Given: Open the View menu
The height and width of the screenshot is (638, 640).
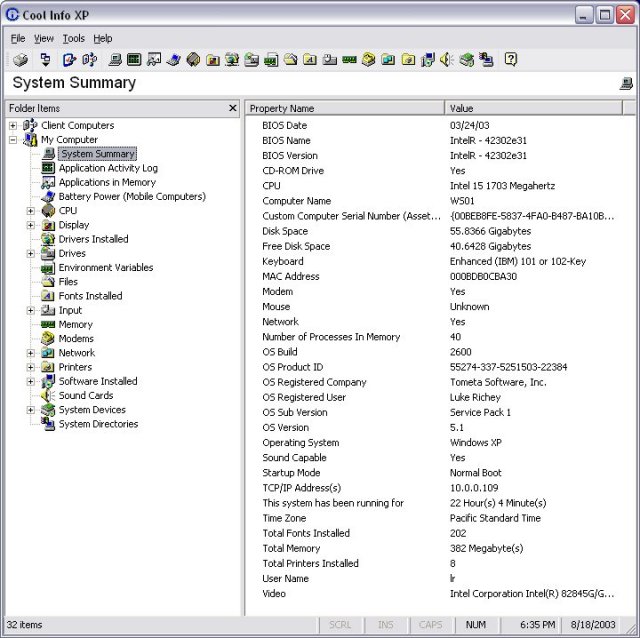Looking at the screenshot, I should coord(44,38).
